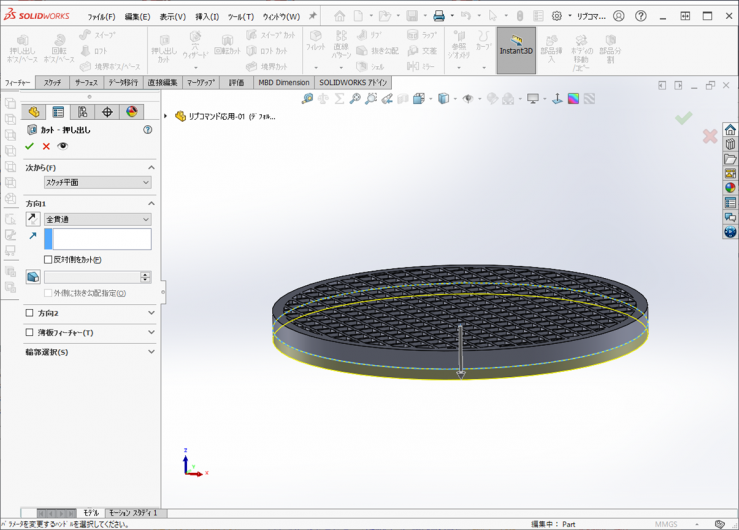Image resolution: width=739 pixels, height=530 pixels.
Task: Enable the 薄板フィーチャー checkbox
Action: 30,333
